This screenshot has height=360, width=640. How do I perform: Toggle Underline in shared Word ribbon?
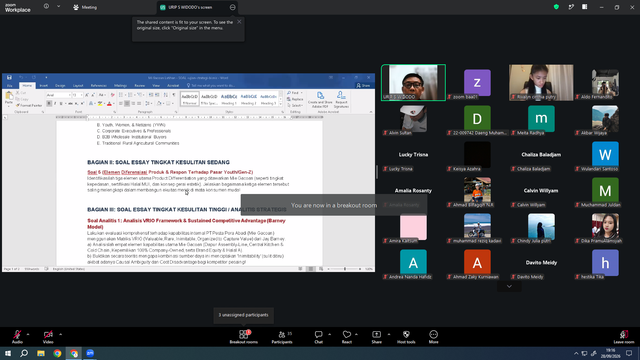(x=61, y=104)
